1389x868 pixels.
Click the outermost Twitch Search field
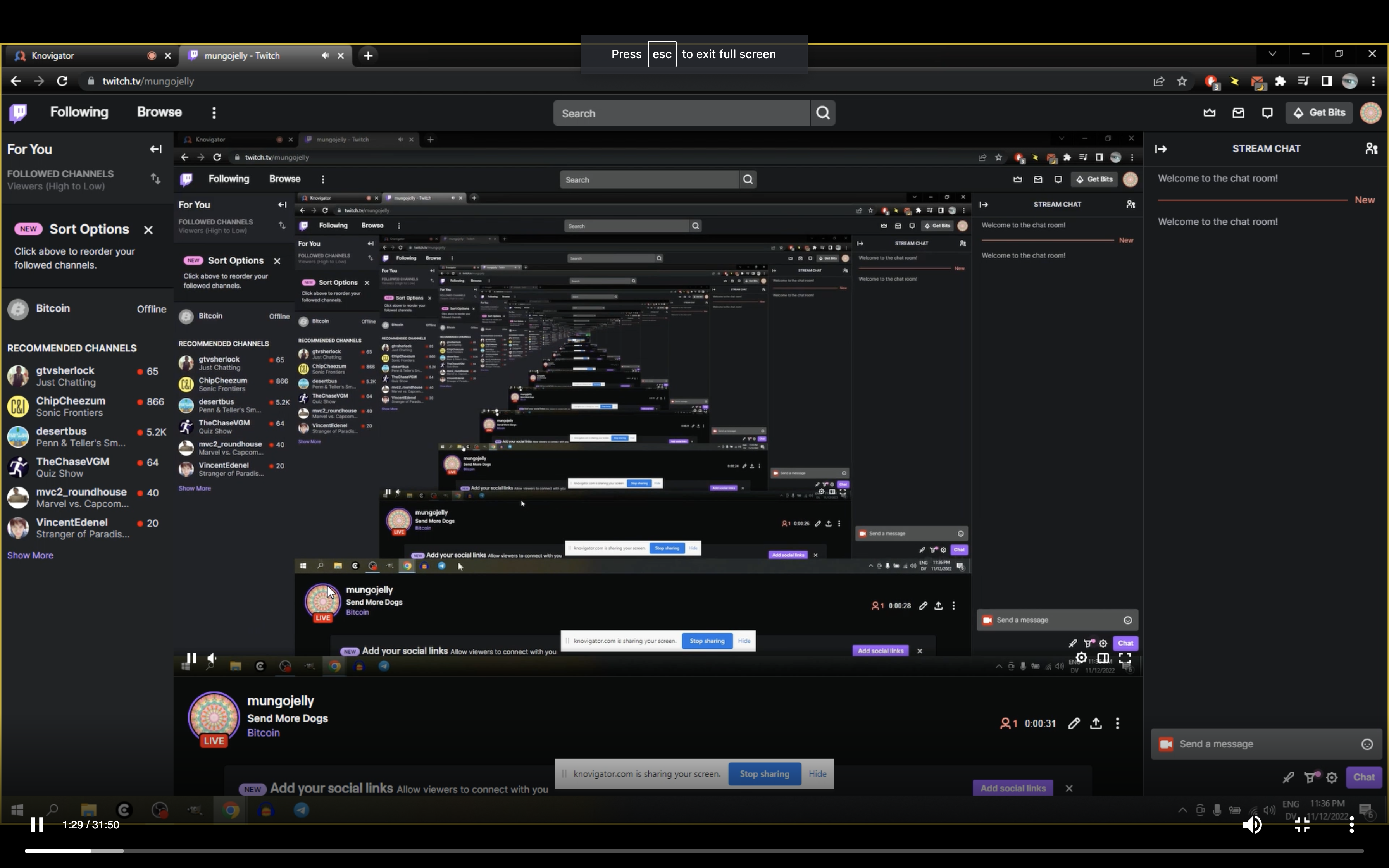[682, 113]
